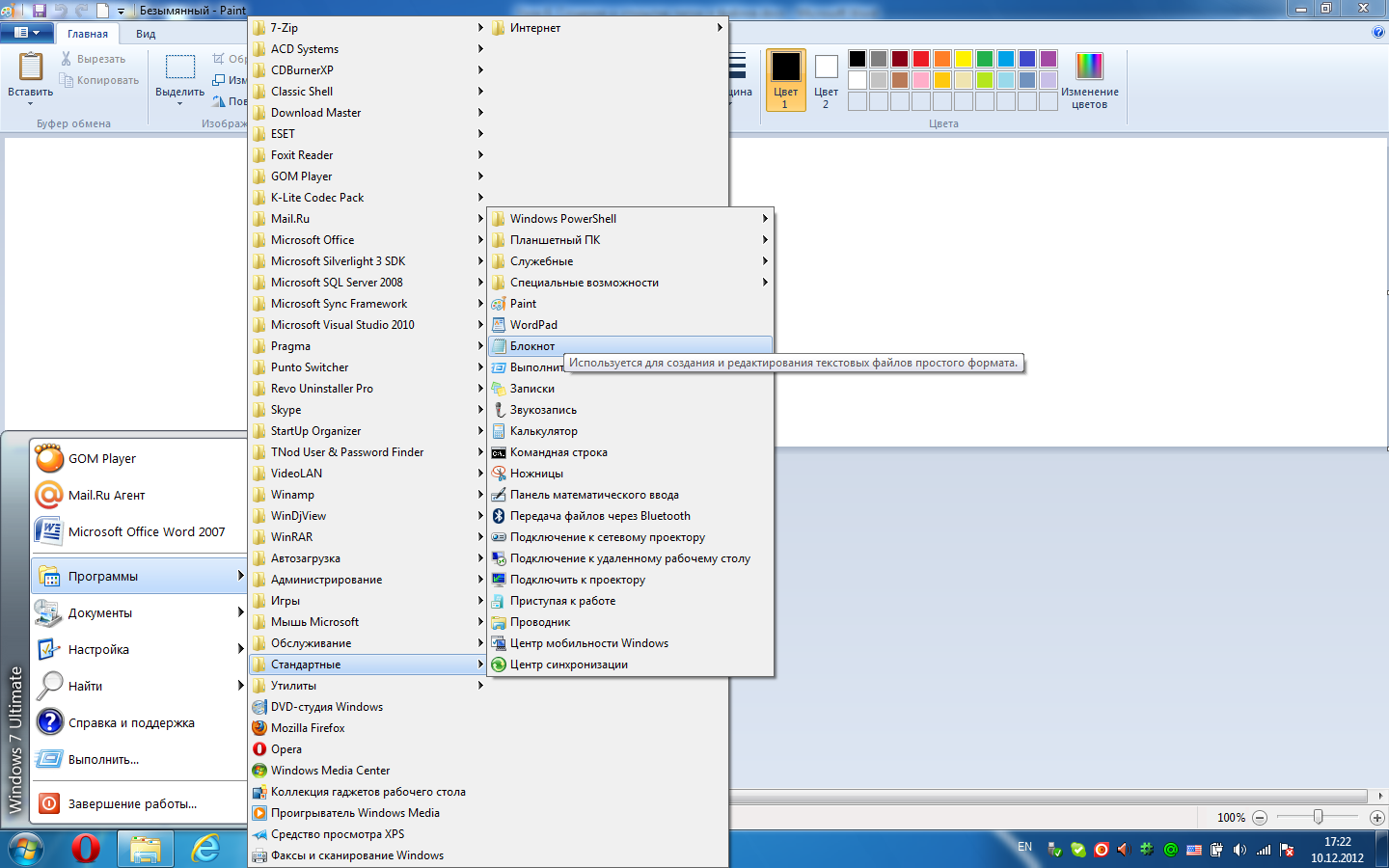Image resolution: width=1389 pixels, height=868 pixels.
Task: Expand the Специальные возможности submenu
Action: pos(630,283)
